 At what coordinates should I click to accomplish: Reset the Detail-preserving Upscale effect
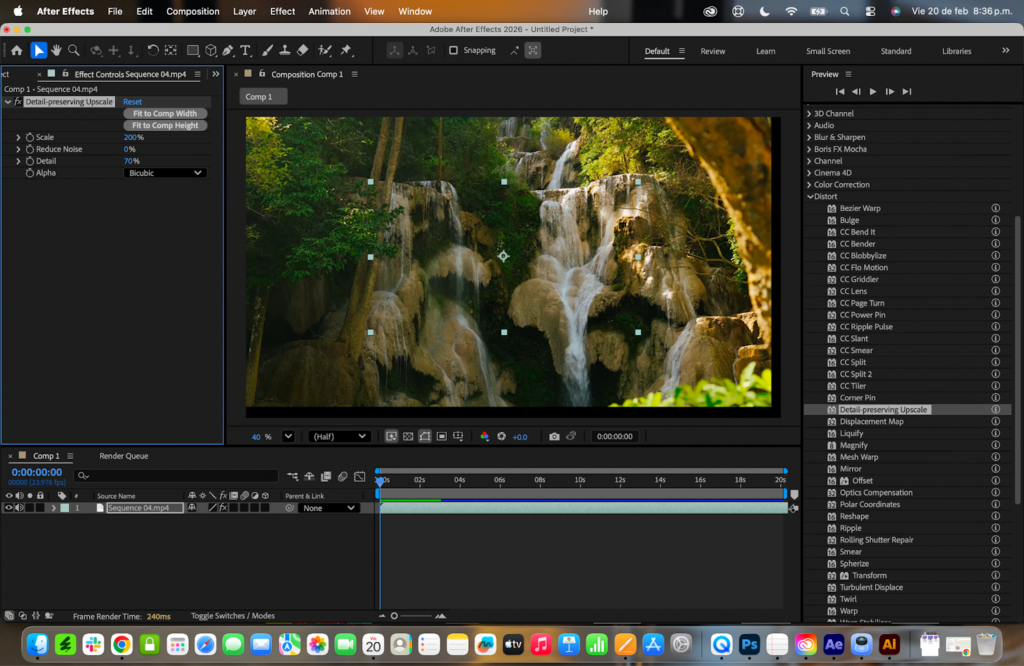pos(131,101)
